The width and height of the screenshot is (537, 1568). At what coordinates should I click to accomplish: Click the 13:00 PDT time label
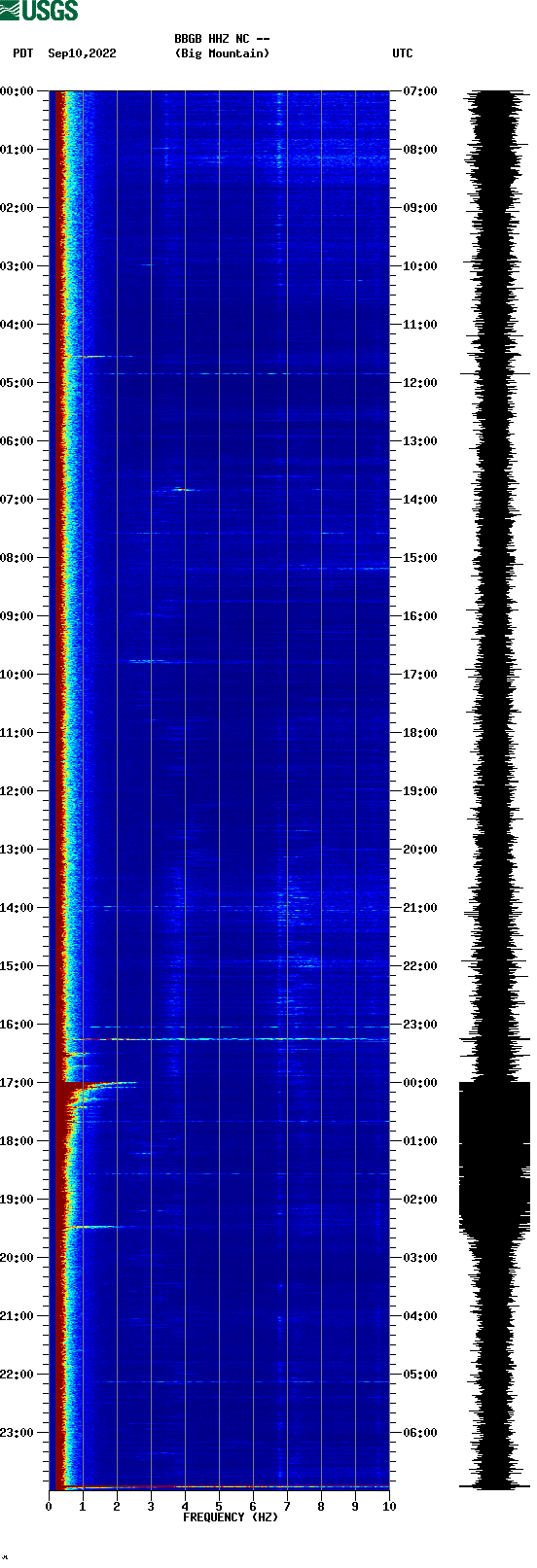pos(17,850)
